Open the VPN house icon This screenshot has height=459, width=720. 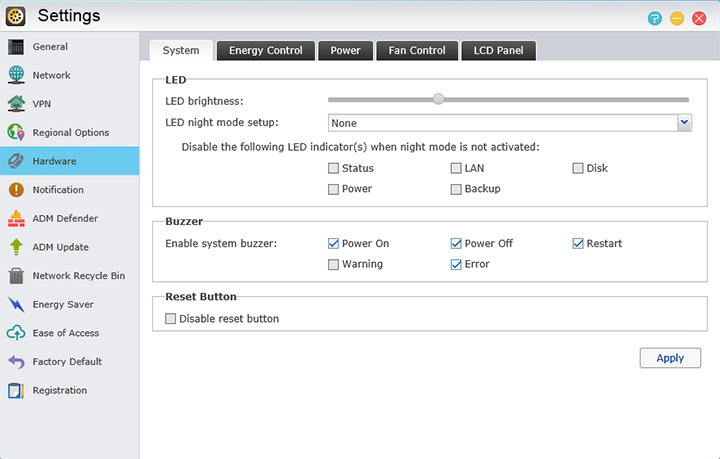click(x=16, y=104)
